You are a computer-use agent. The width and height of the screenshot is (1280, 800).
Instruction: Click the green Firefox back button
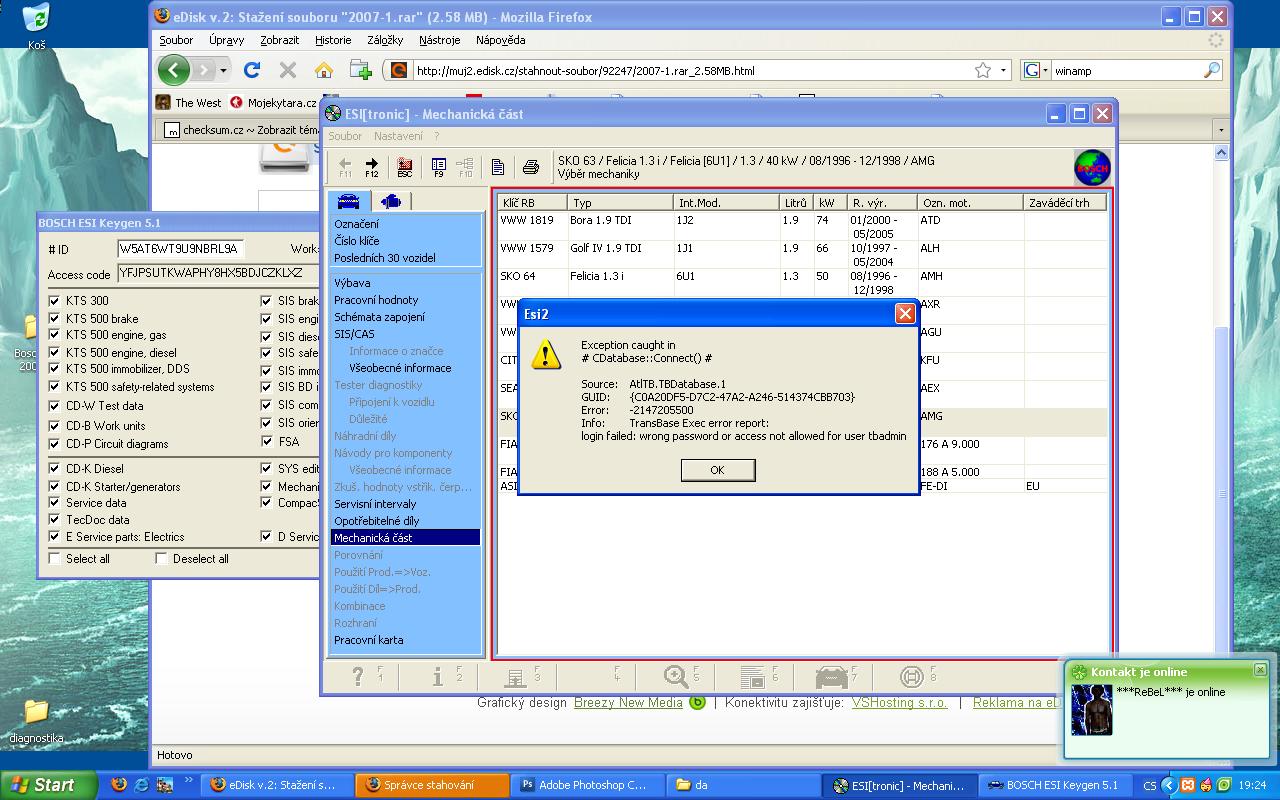pyautogui.click(x=173, y=70)
